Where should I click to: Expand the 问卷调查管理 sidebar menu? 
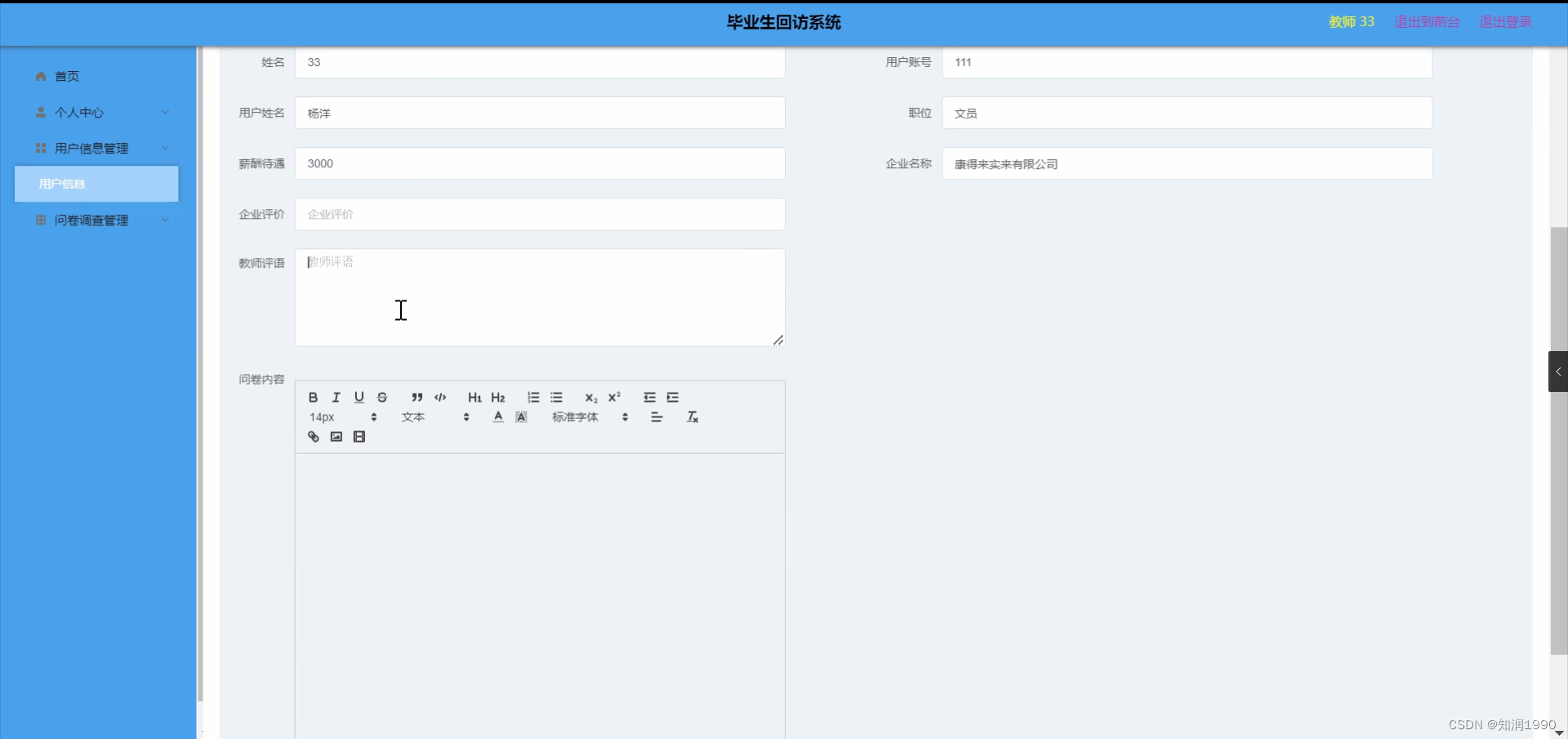98,219
